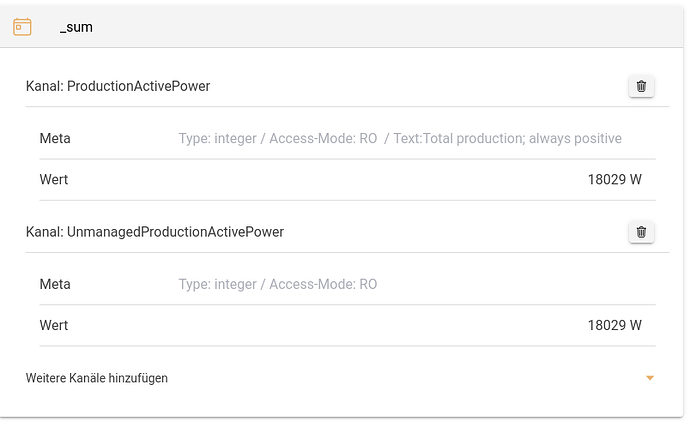
Task: Expand the orange arrow for adding channels
Action: click(650, 378)
